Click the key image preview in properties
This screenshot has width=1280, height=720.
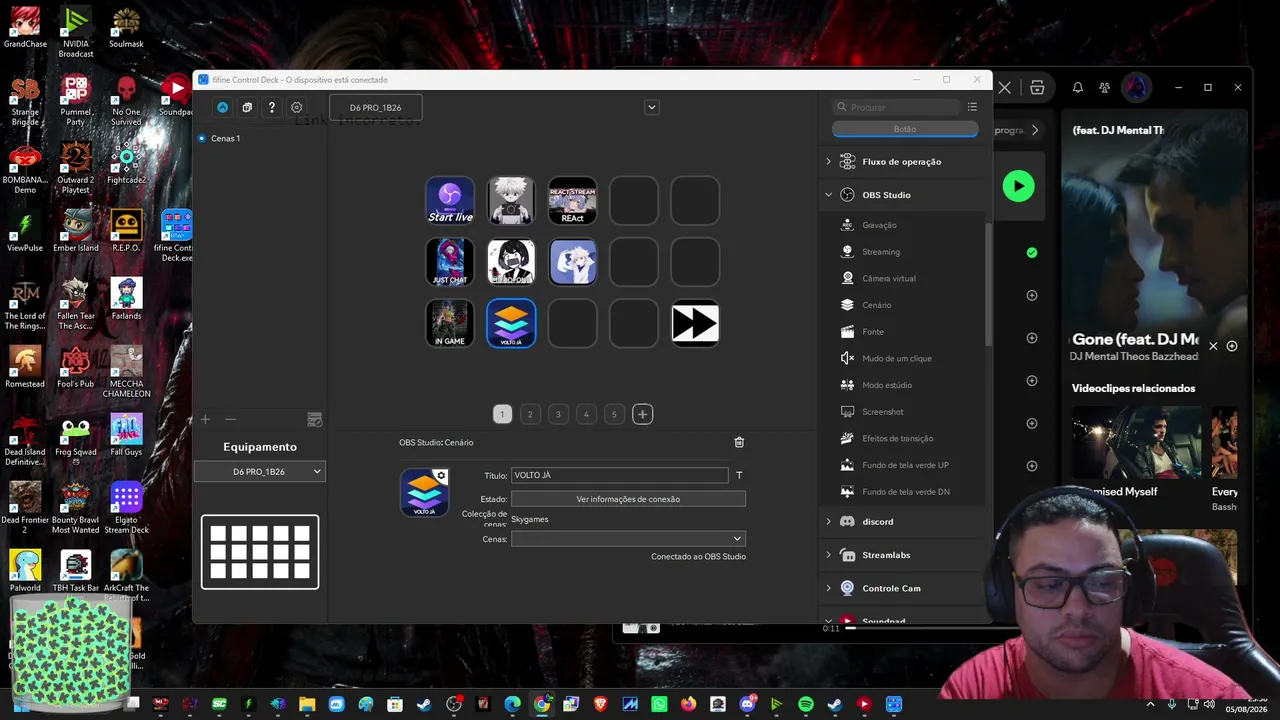[424, 492]
